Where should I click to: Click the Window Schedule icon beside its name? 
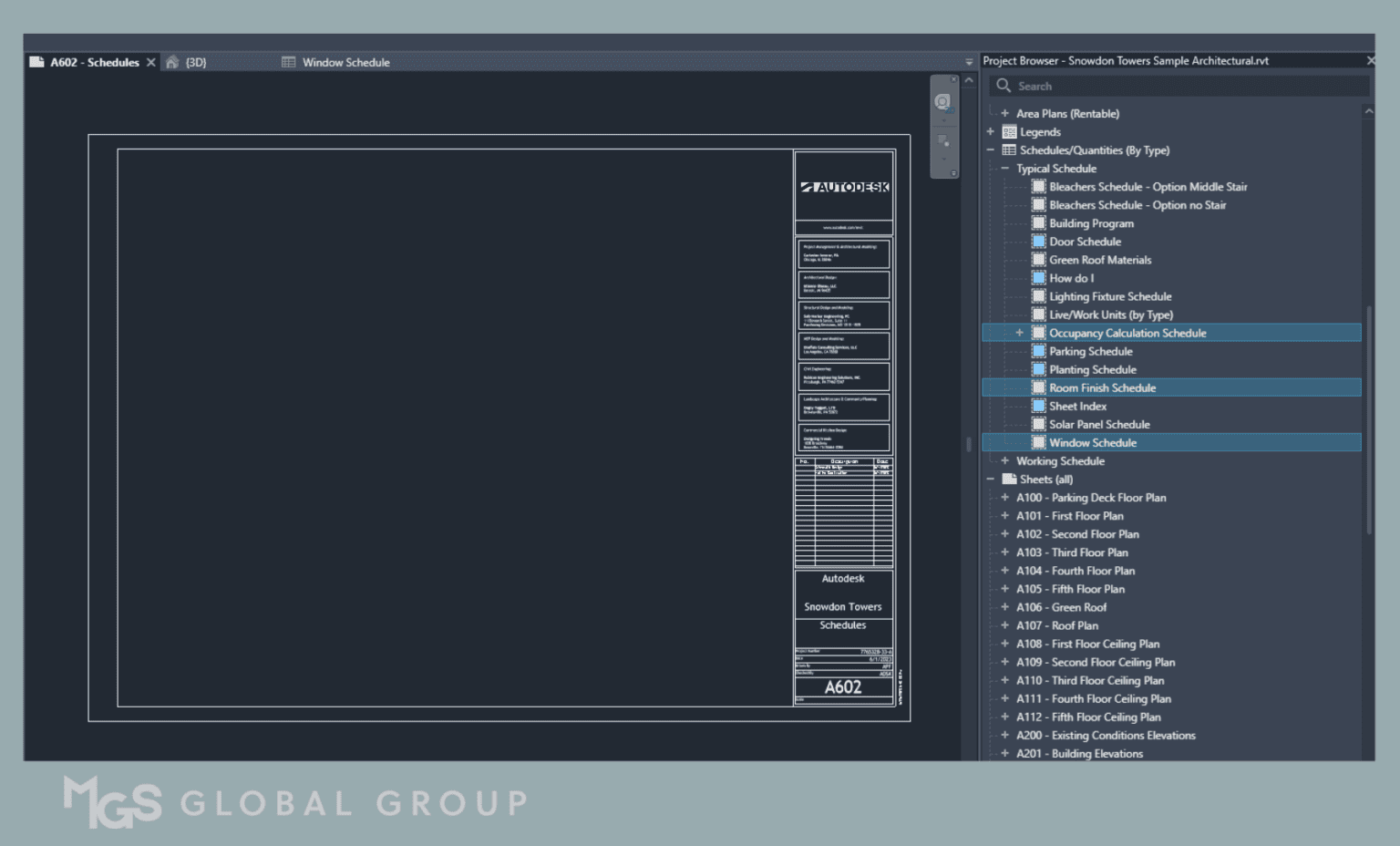pos(1039,442)
